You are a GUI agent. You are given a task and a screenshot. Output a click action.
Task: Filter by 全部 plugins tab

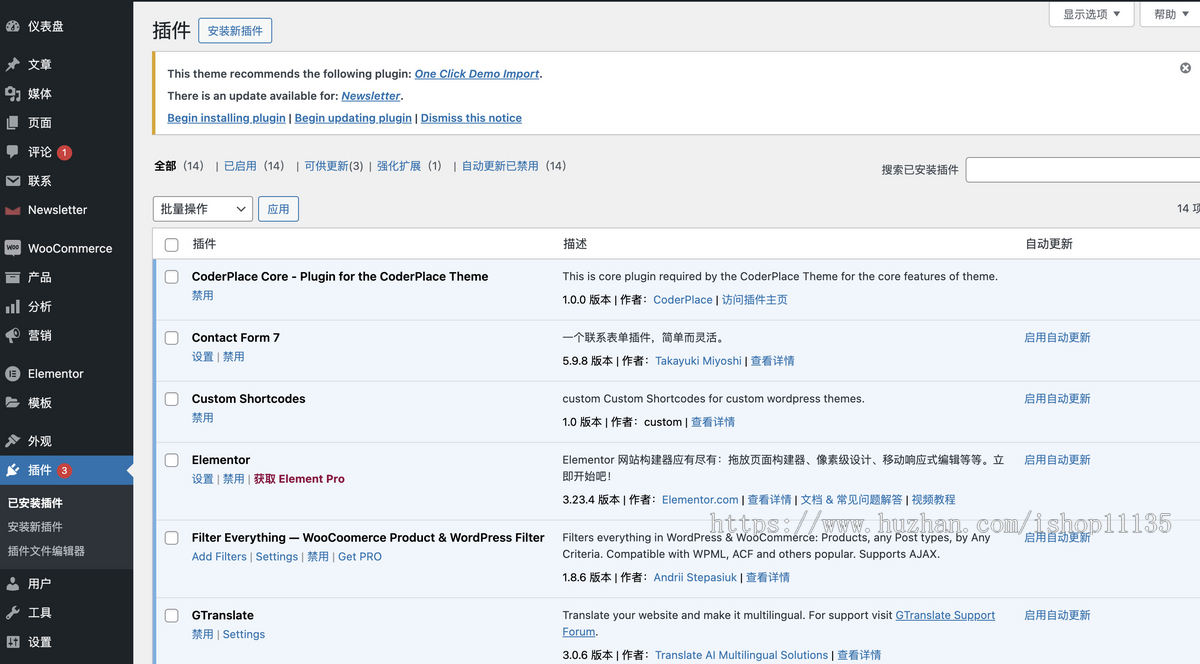165,166
